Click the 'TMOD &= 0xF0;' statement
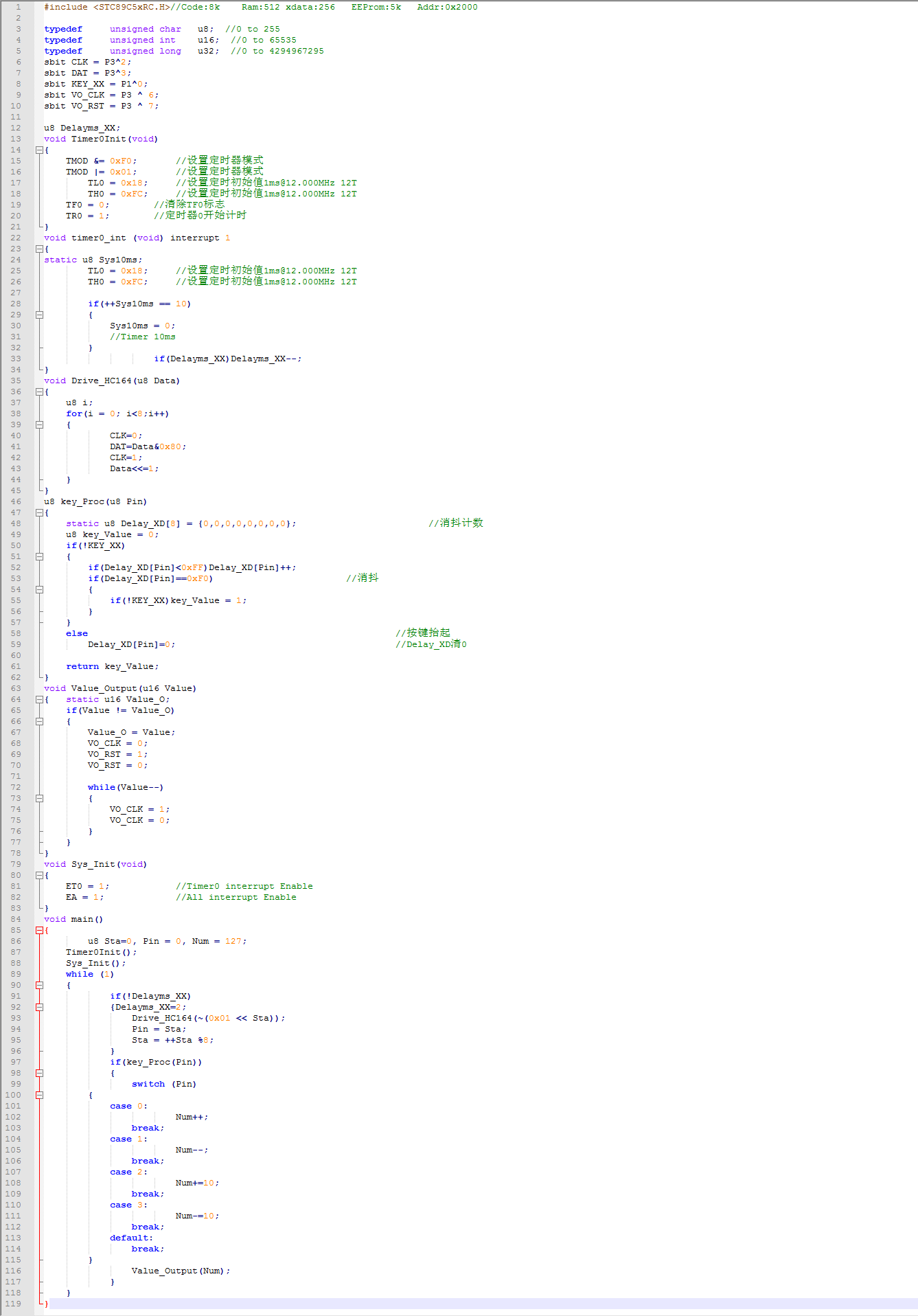 pyautogui.click(x=102, y=161)
